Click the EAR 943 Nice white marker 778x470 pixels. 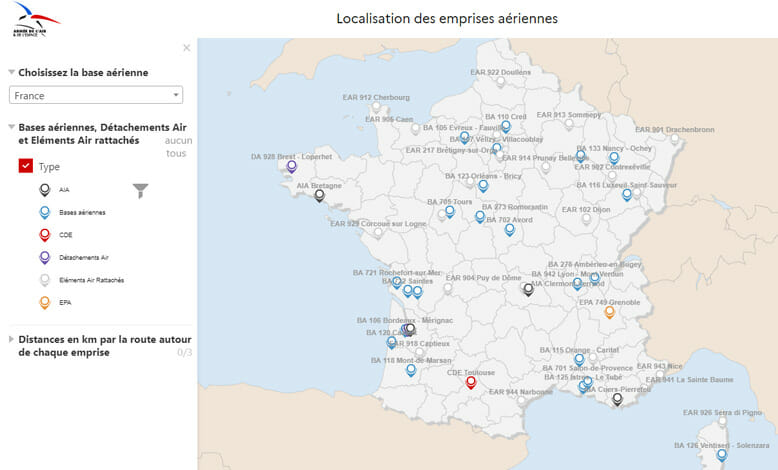(660, 375)
